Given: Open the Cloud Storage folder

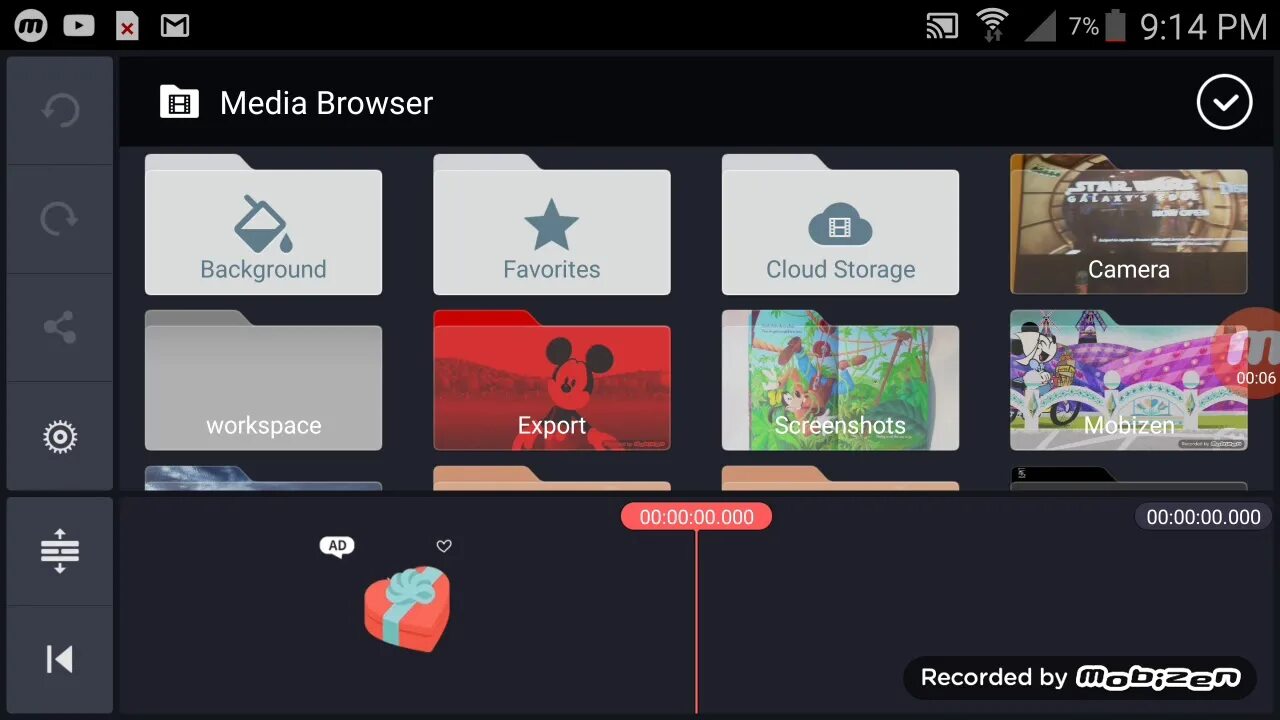Looking at the screenshot, I should (840, 225).
